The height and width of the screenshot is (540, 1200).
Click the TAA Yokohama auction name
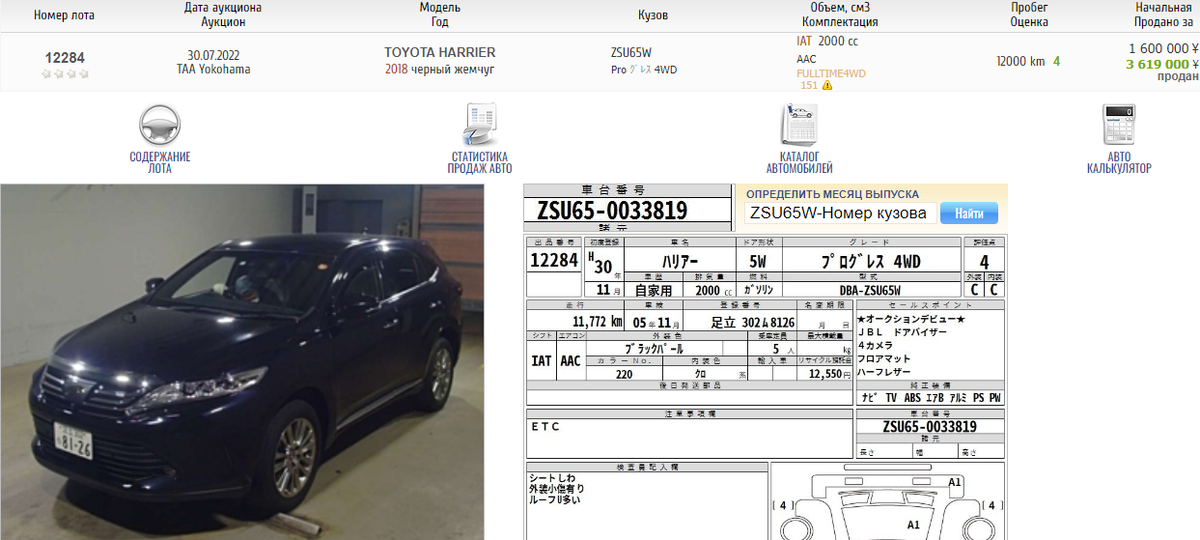pyautogui.click(x=214, y=69)
